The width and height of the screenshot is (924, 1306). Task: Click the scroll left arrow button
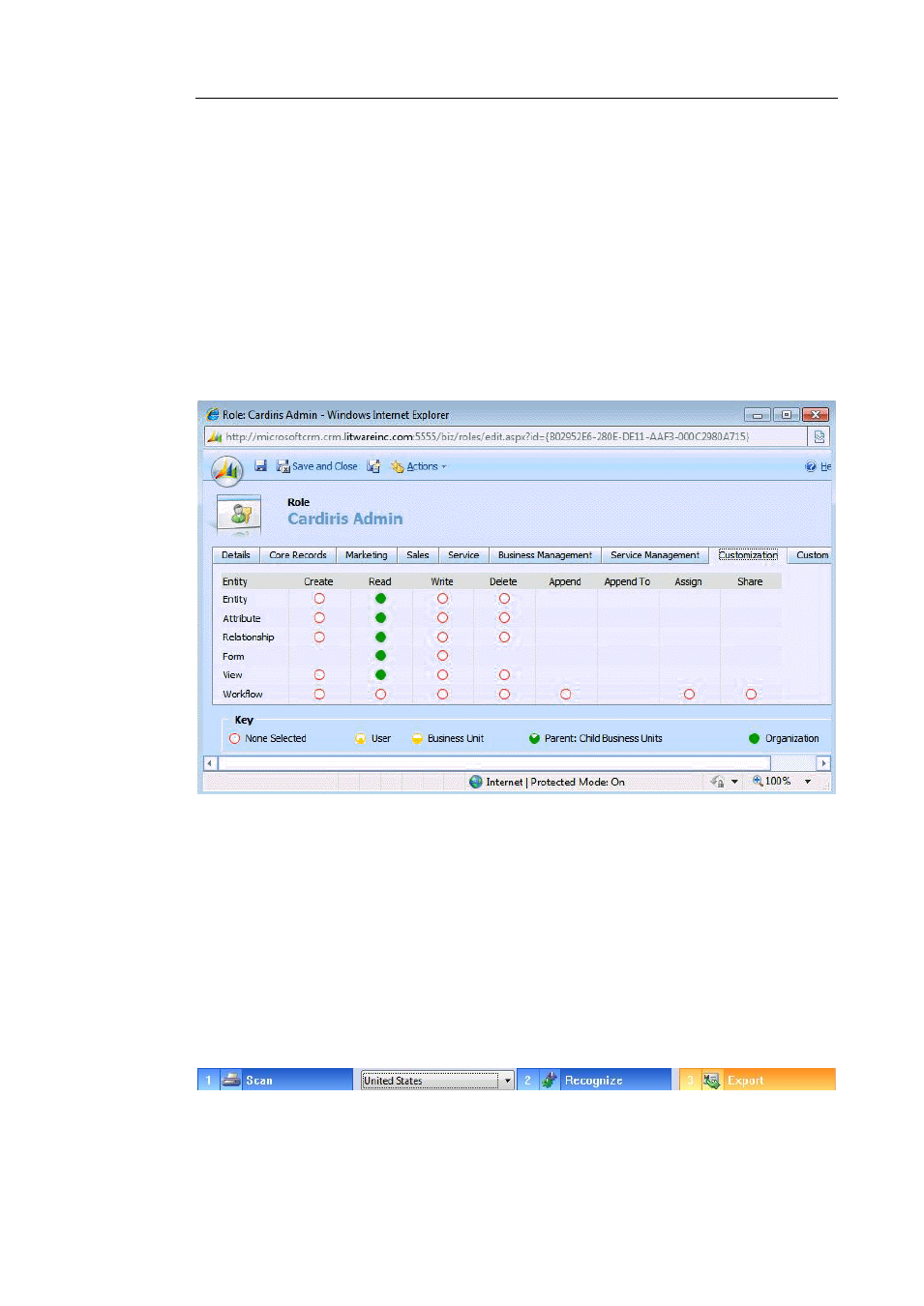tap(210, 763)
